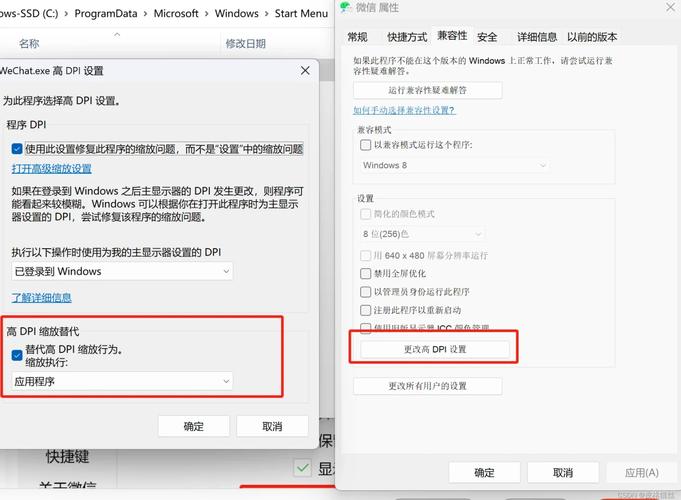Click Windows in the Explorer address path
The width and height of the screenshot is (681, 500).
point(237,13)
